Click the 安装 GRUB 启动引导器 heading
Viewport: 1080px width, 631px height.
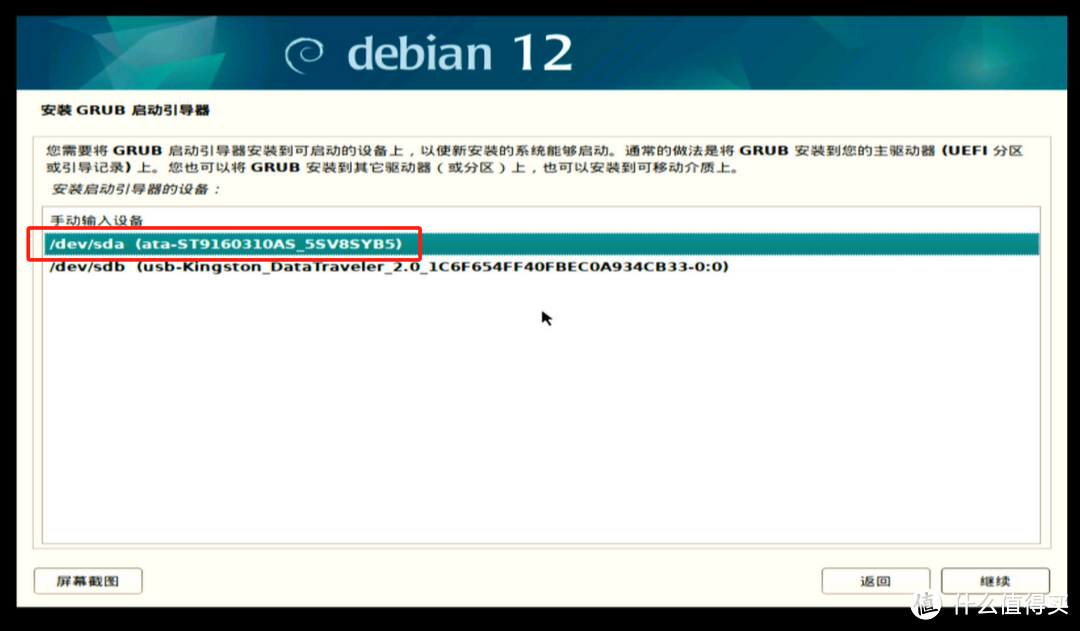point(125,110)
